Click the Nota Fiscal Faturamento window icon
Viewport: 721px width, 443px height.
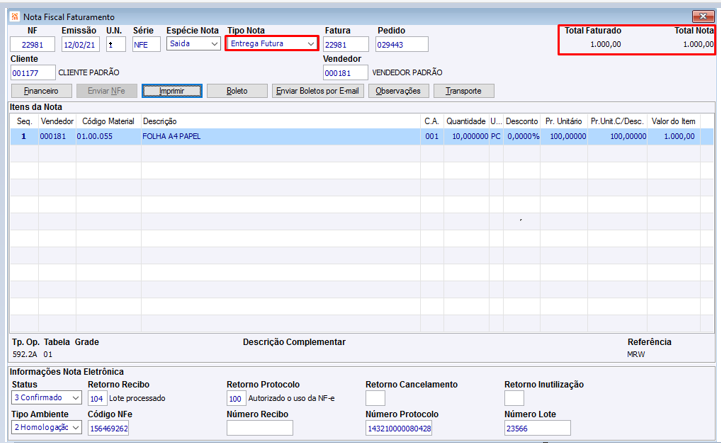coord(15,17)
